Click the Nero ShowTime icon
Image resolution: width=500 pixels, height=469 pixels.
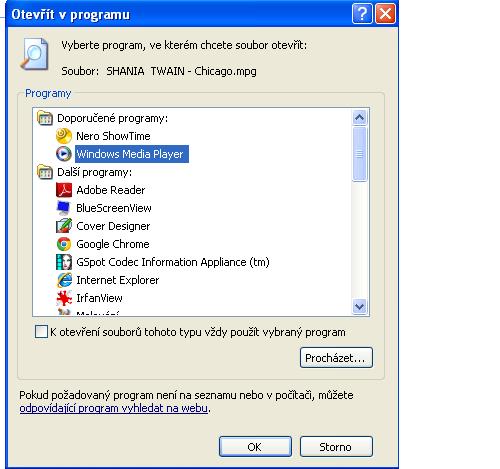tap(64, 136)
